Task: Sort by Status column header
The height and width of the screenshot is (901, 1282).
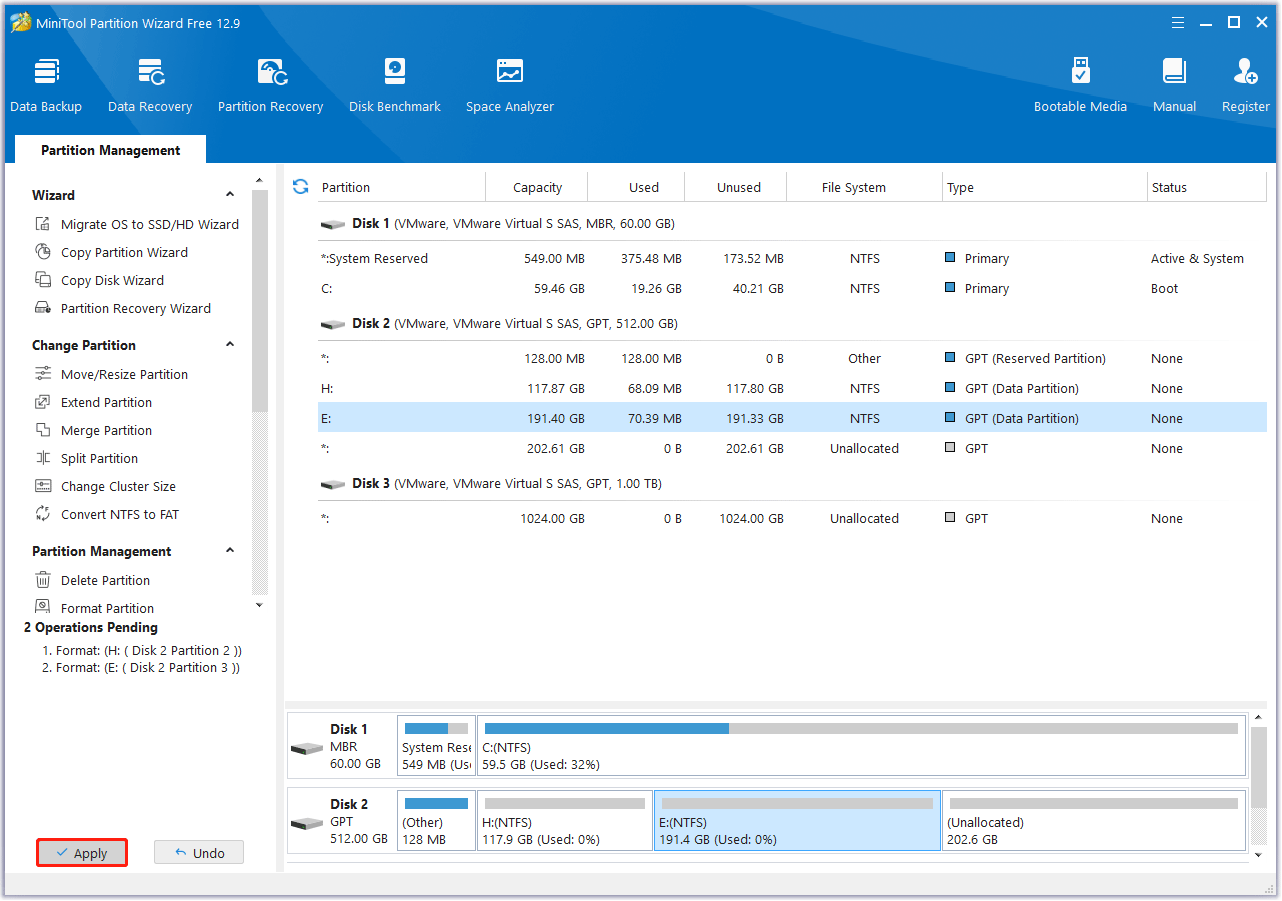Action: coord(1207,187)
